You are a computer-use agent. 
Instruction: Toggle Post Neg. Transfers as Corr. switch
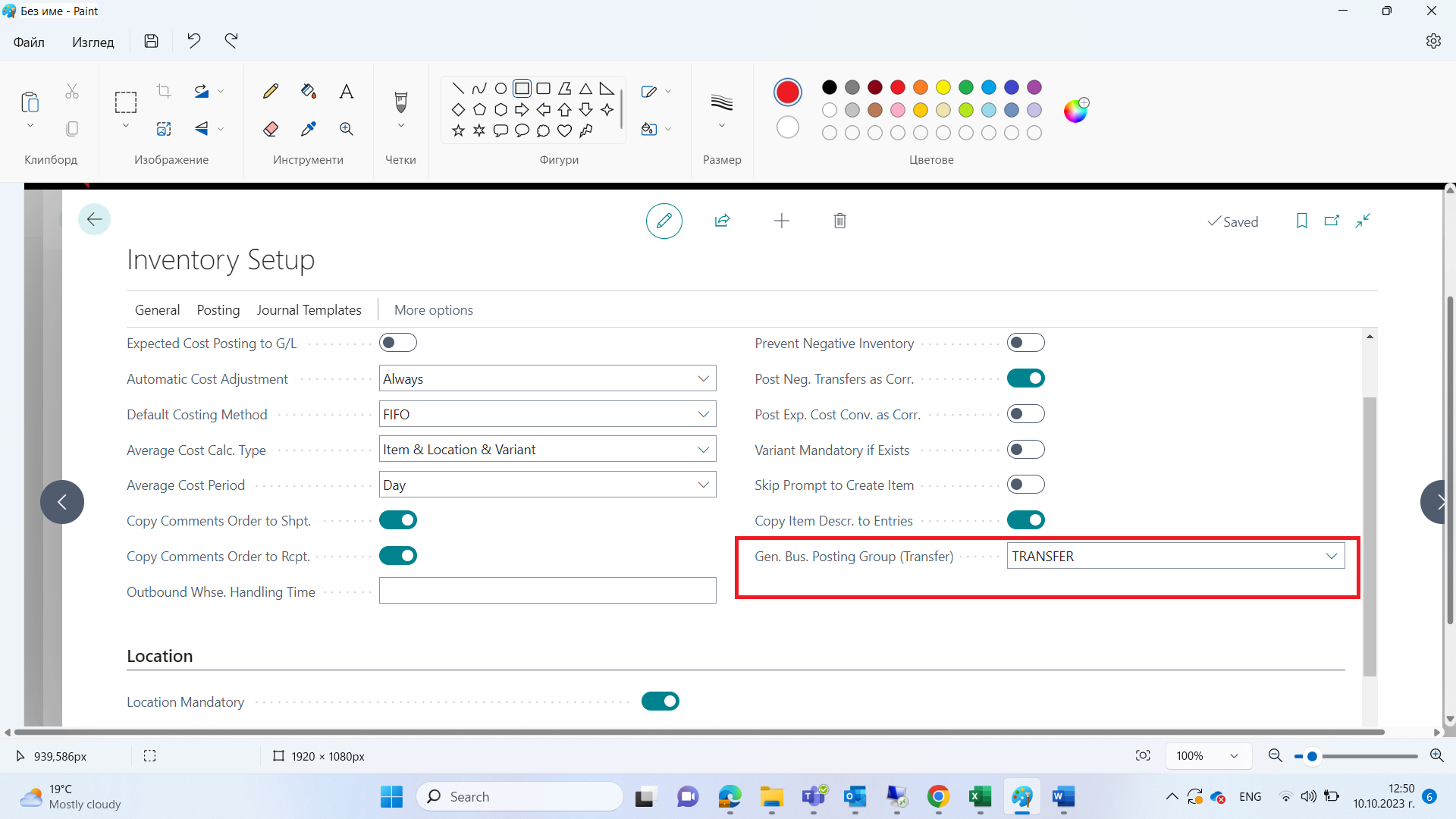1025,378
